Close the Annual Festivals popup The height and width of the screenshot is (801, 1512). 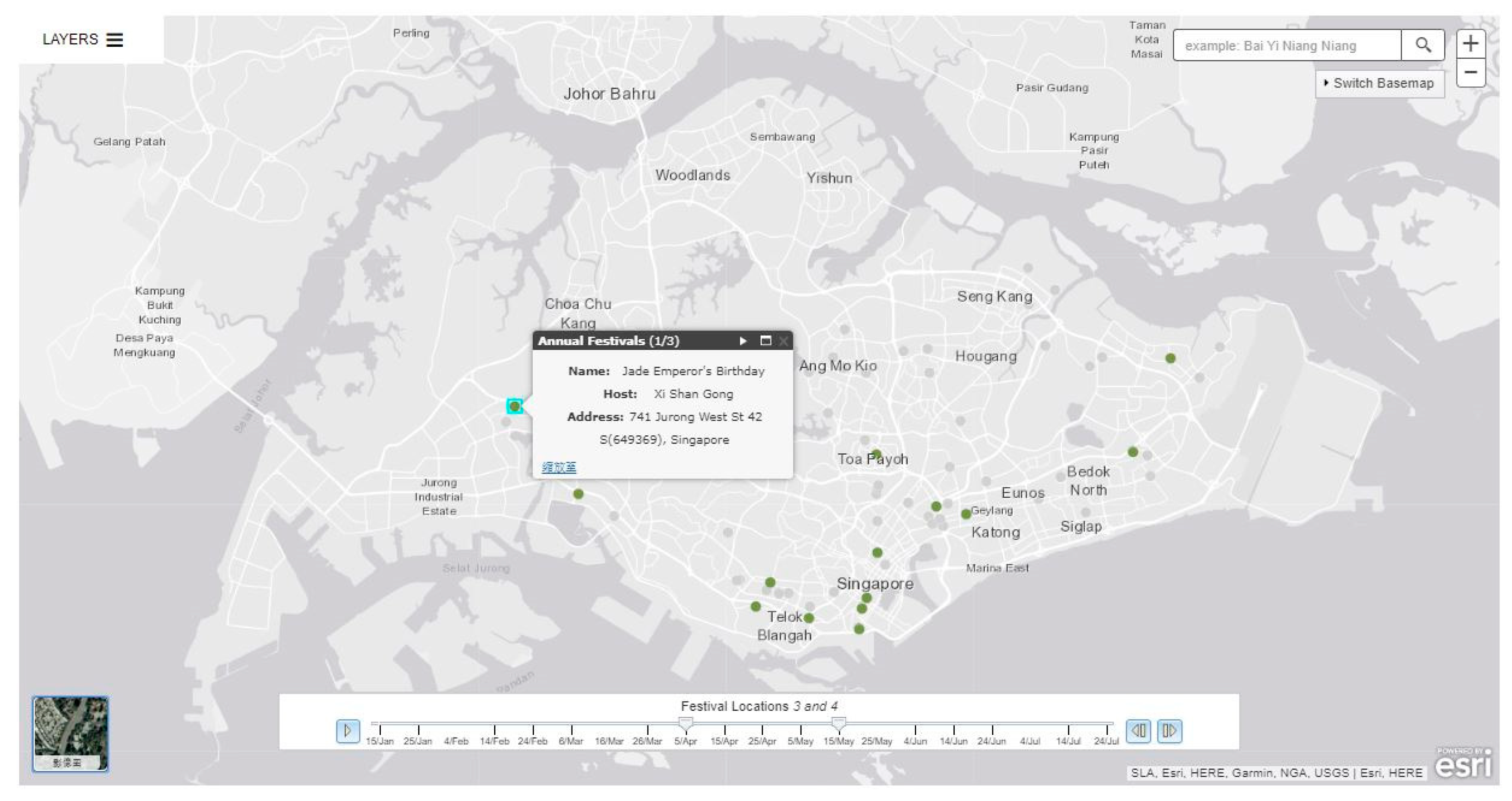pos(783,341)
